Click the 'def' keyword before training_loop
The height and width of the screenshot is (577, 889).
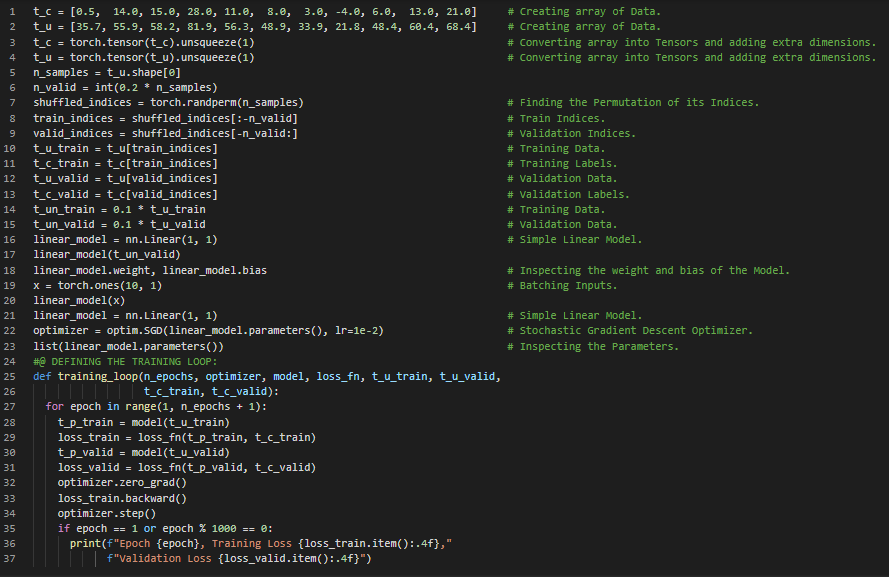point(42,376)
